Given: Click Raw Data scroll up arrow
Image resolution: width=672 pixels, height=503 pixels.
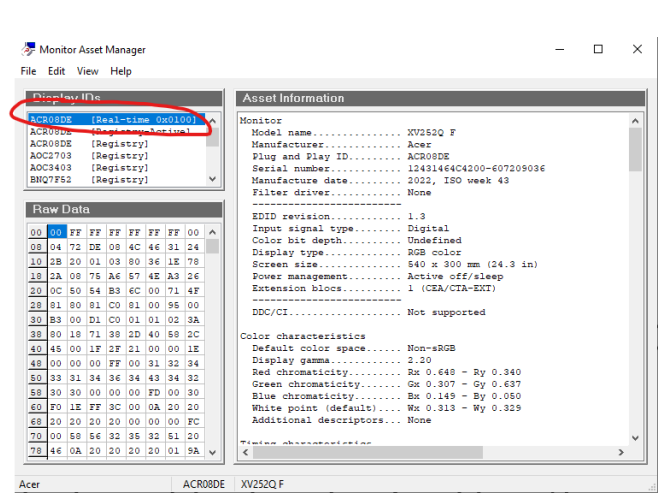Looking at the screenshot, I should point(213,232).
